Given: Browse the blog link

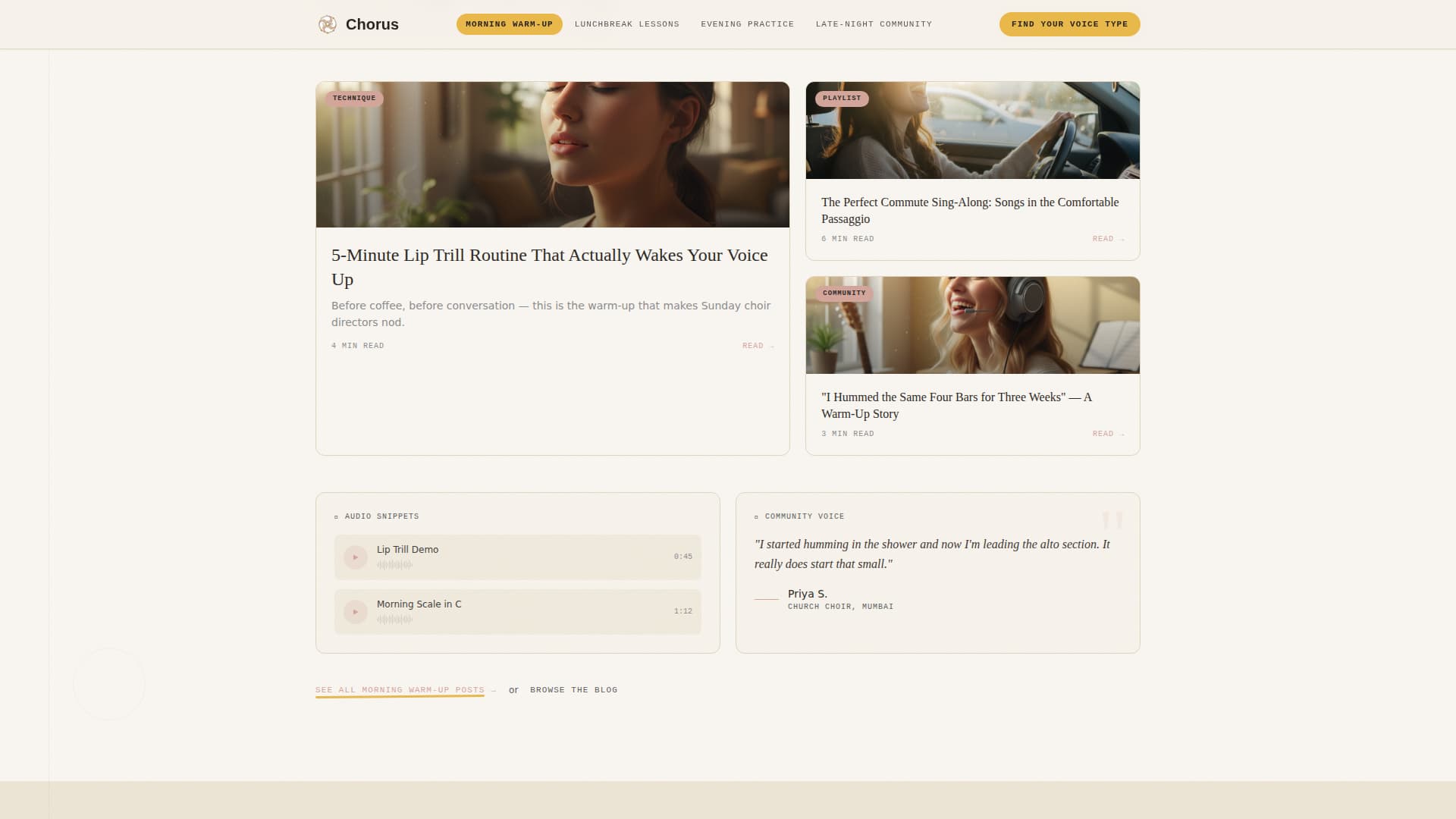Looking at the screenshot, I should point(573,690).
